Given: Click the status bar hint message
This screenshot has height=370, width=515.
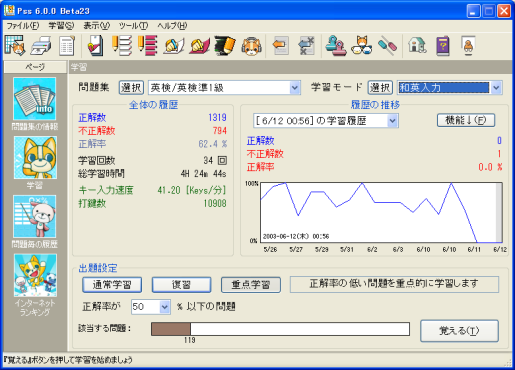Looking at the screenshot, I should click(x=68, y=360).
